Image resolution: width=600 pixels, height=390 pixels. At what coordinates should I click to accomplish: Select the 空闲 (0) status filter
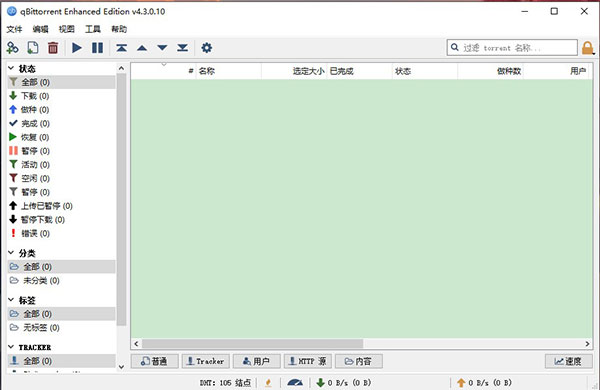(x=61, y=178)
